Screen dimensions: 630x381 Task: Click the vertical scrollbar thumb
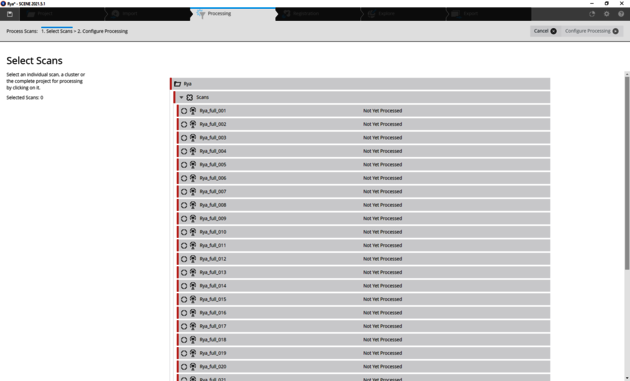(627, 173)
